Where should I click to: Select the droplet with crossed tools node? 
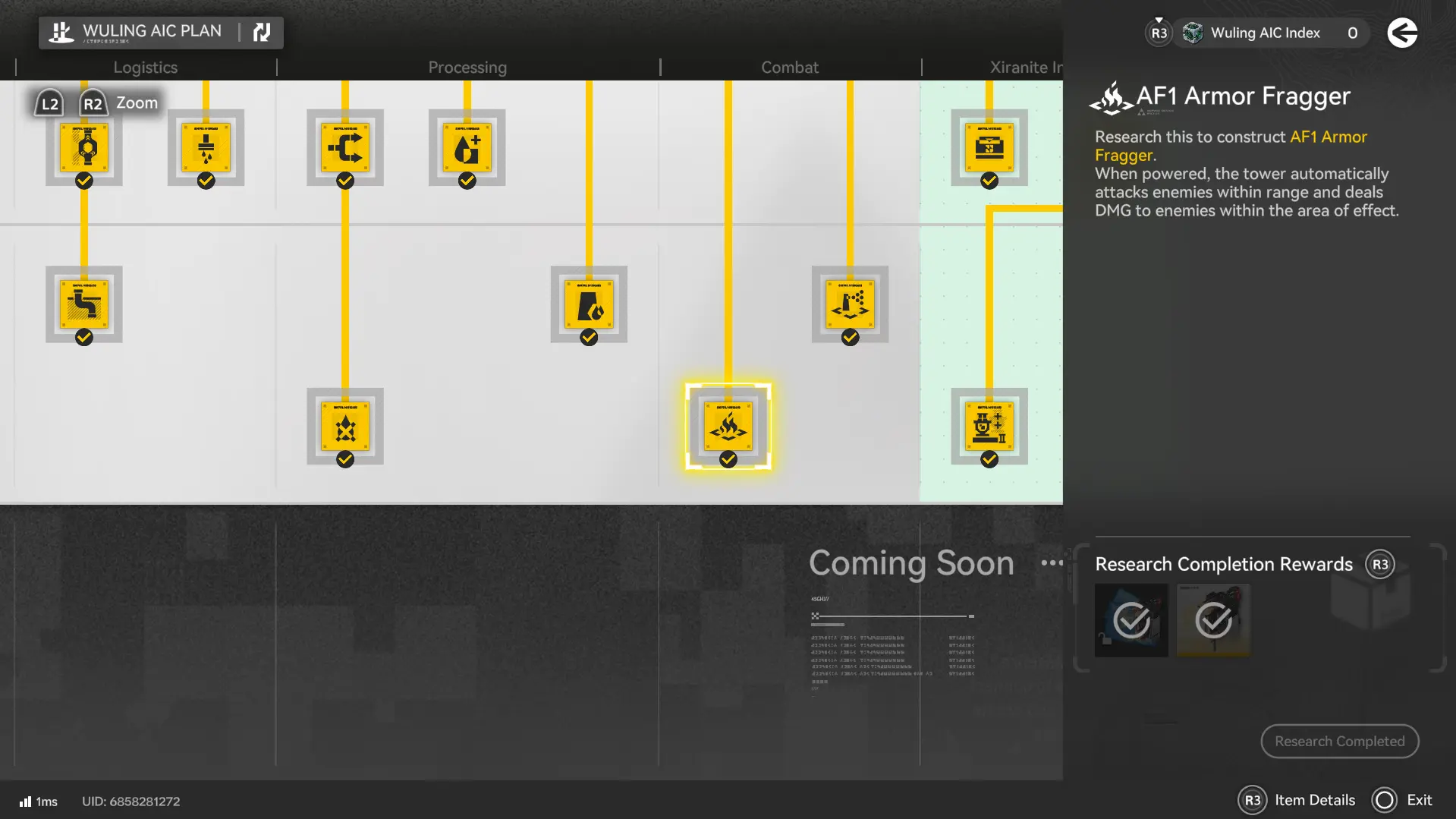click(x=344, y=426)
